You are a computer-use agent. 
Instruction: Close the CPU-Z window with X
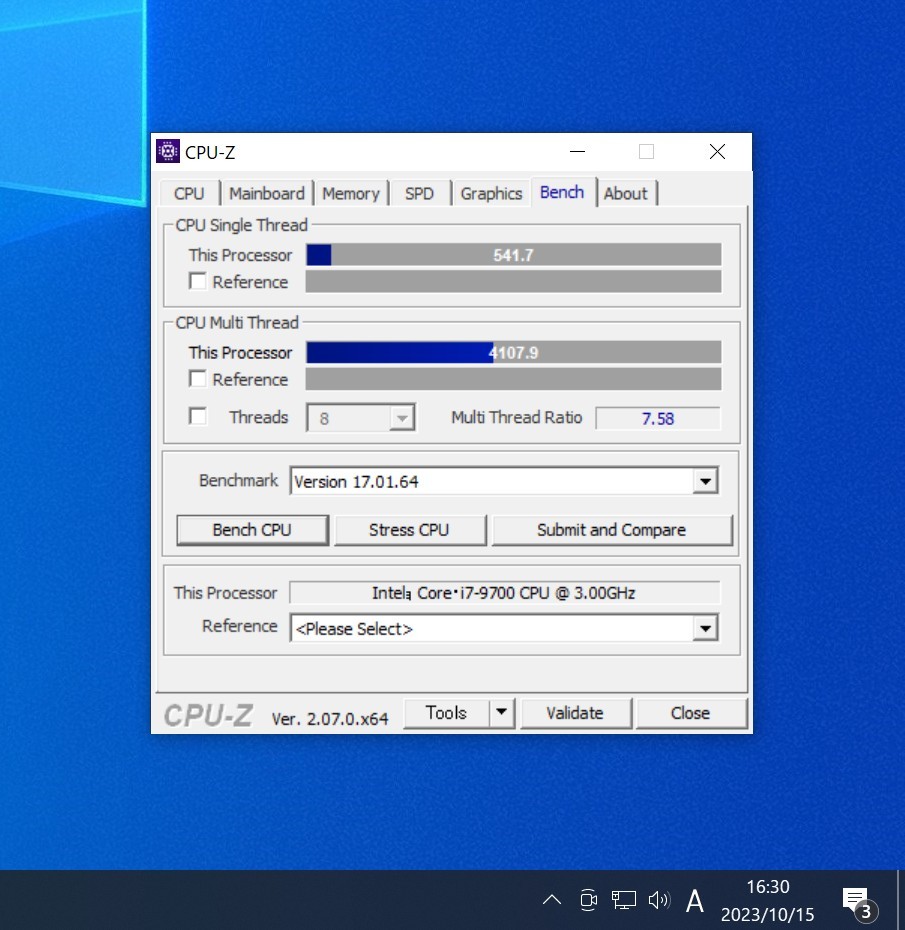coord(718,152)
